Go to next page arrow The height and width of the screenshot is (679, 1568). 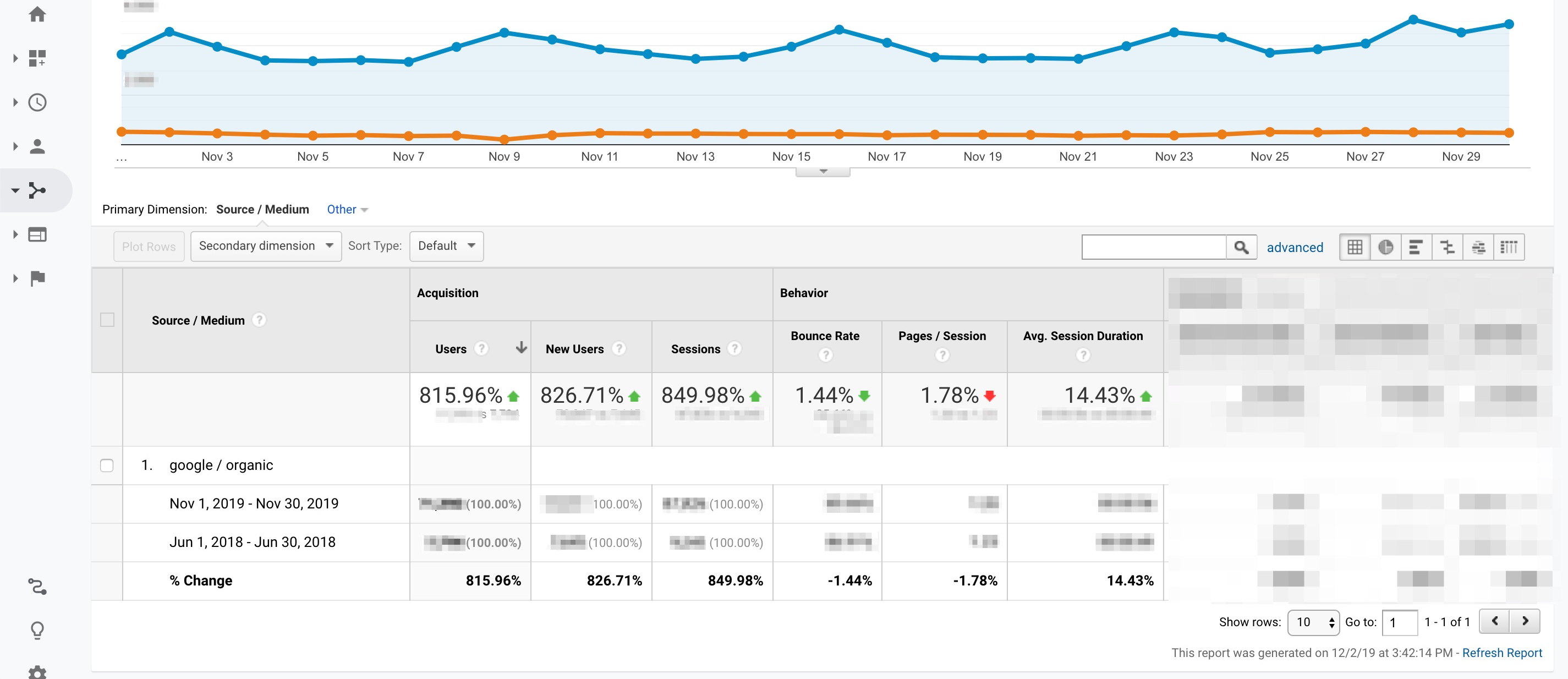point(1525,621)
